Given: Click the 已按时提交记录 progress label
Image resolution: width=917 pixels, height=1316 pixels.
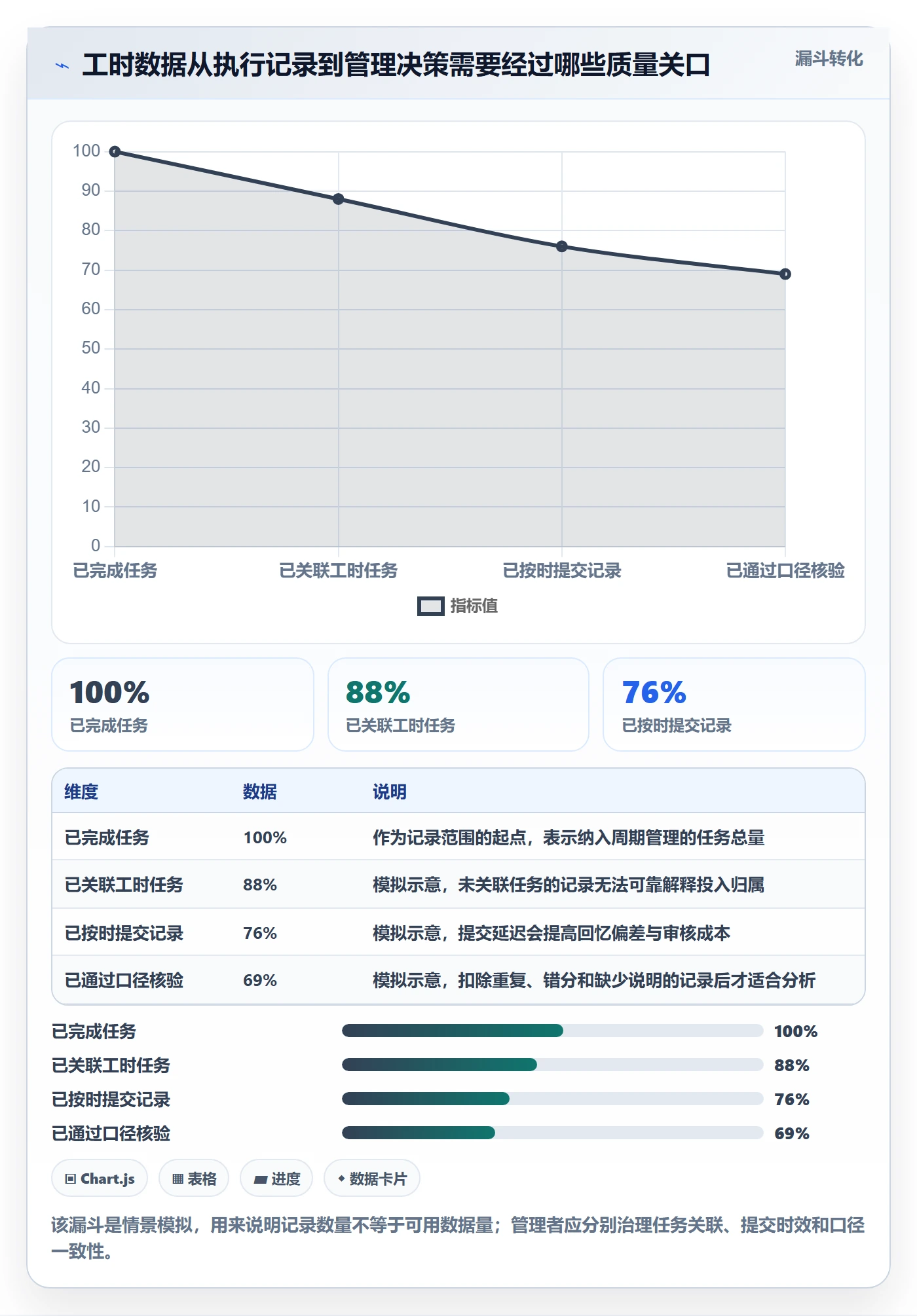Looking at the screenshot, I should (111, 1099).
